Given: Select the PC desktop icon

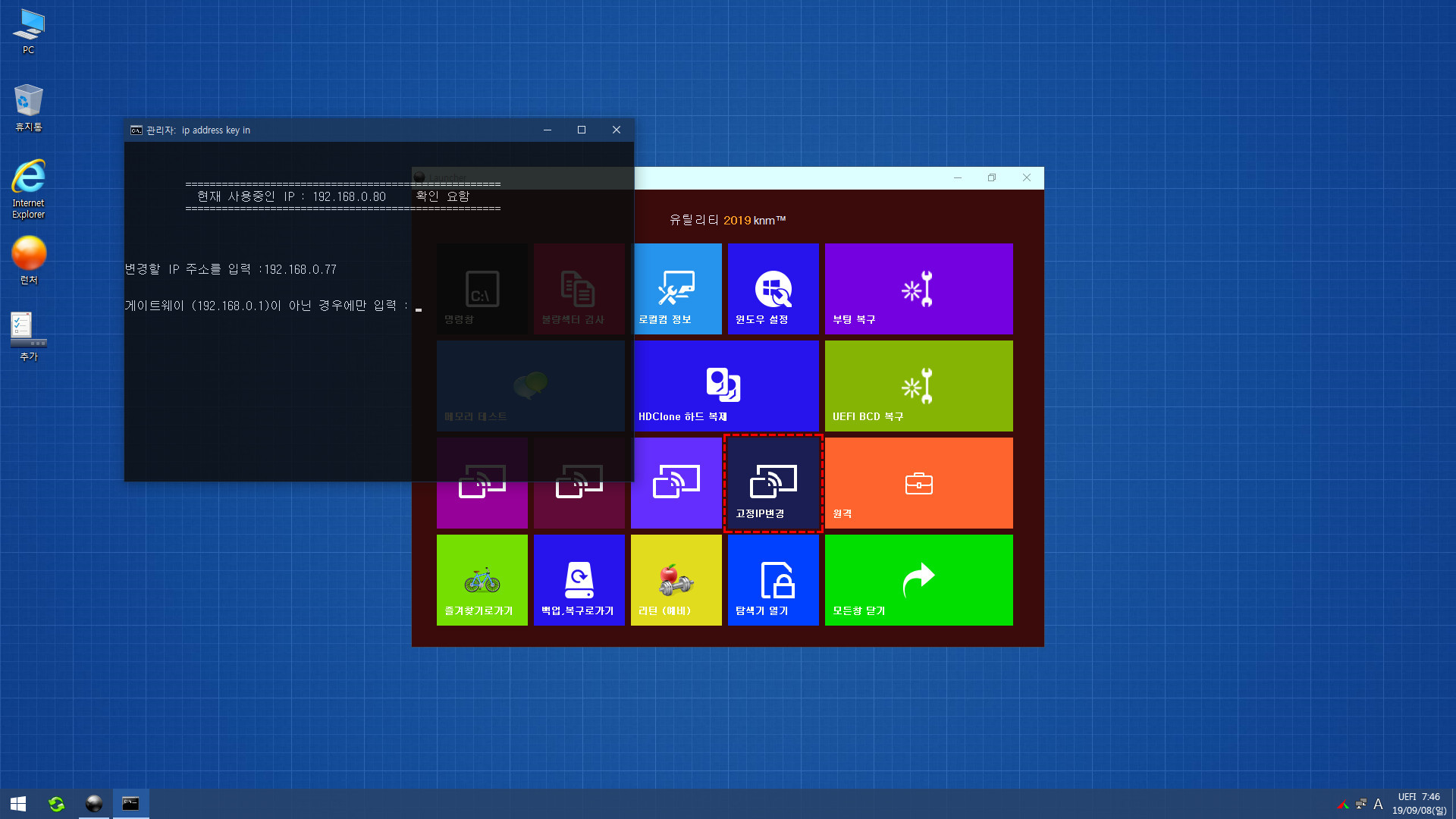Looking at the screenshot, I should 29,31.
